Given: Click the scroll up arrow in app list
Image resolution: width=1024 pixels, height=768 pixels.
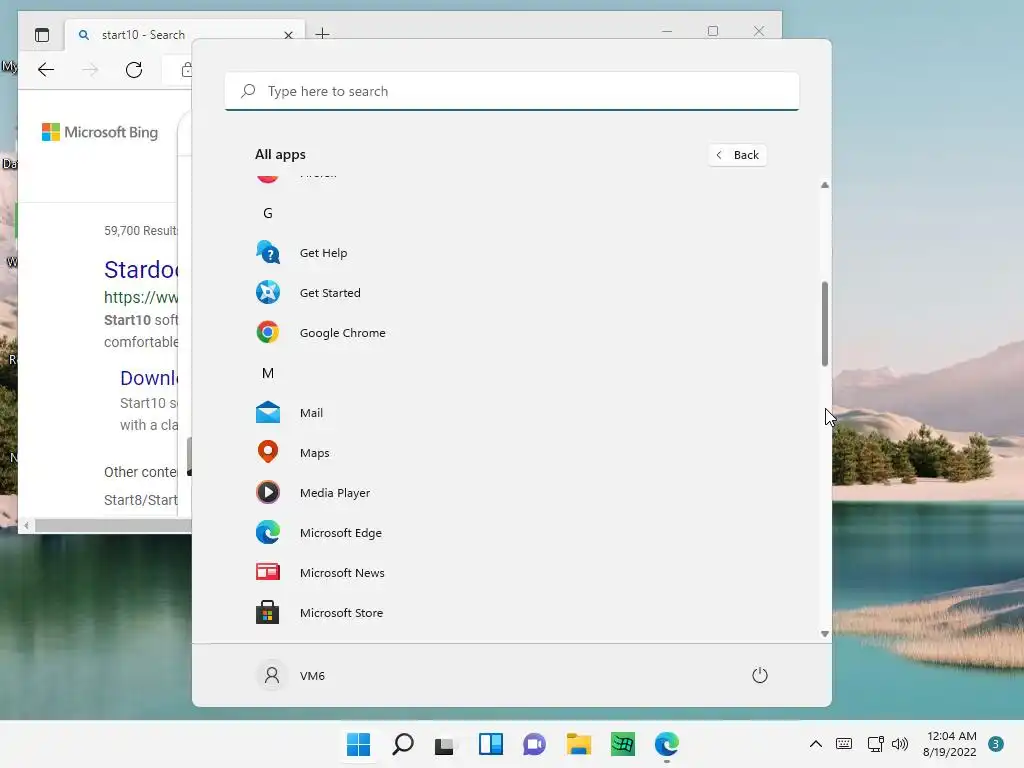Looking at the screenshot, I should 825,185.
